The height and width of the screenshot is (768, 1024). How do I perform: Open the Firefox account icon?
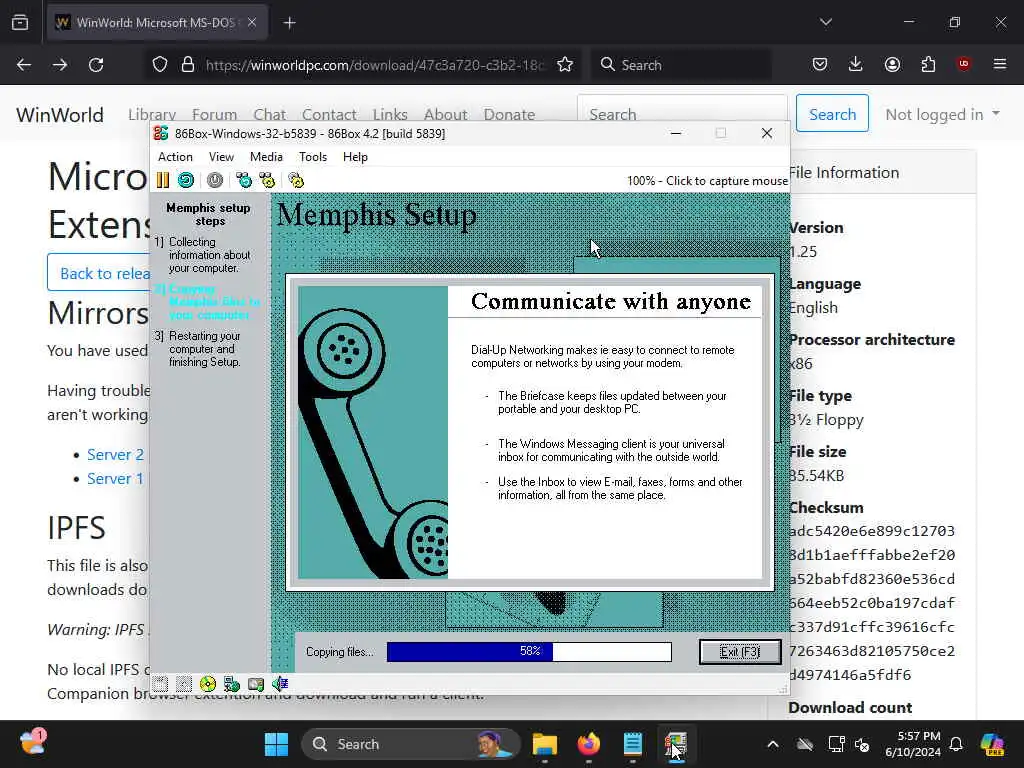[x=892, y=64]
